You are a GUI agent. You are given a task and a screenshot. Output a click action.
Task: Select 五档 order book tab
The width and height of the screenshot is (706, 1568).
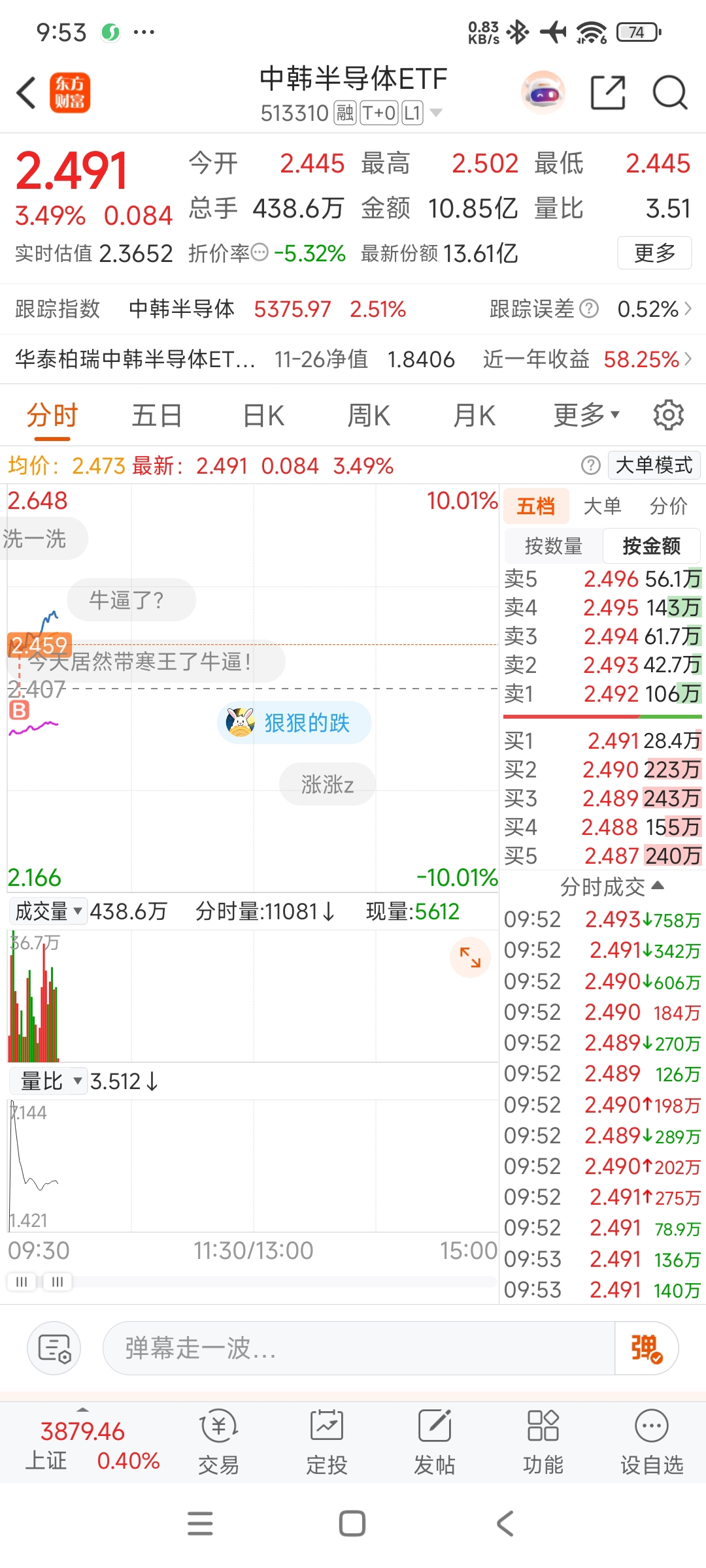[536, 506]
